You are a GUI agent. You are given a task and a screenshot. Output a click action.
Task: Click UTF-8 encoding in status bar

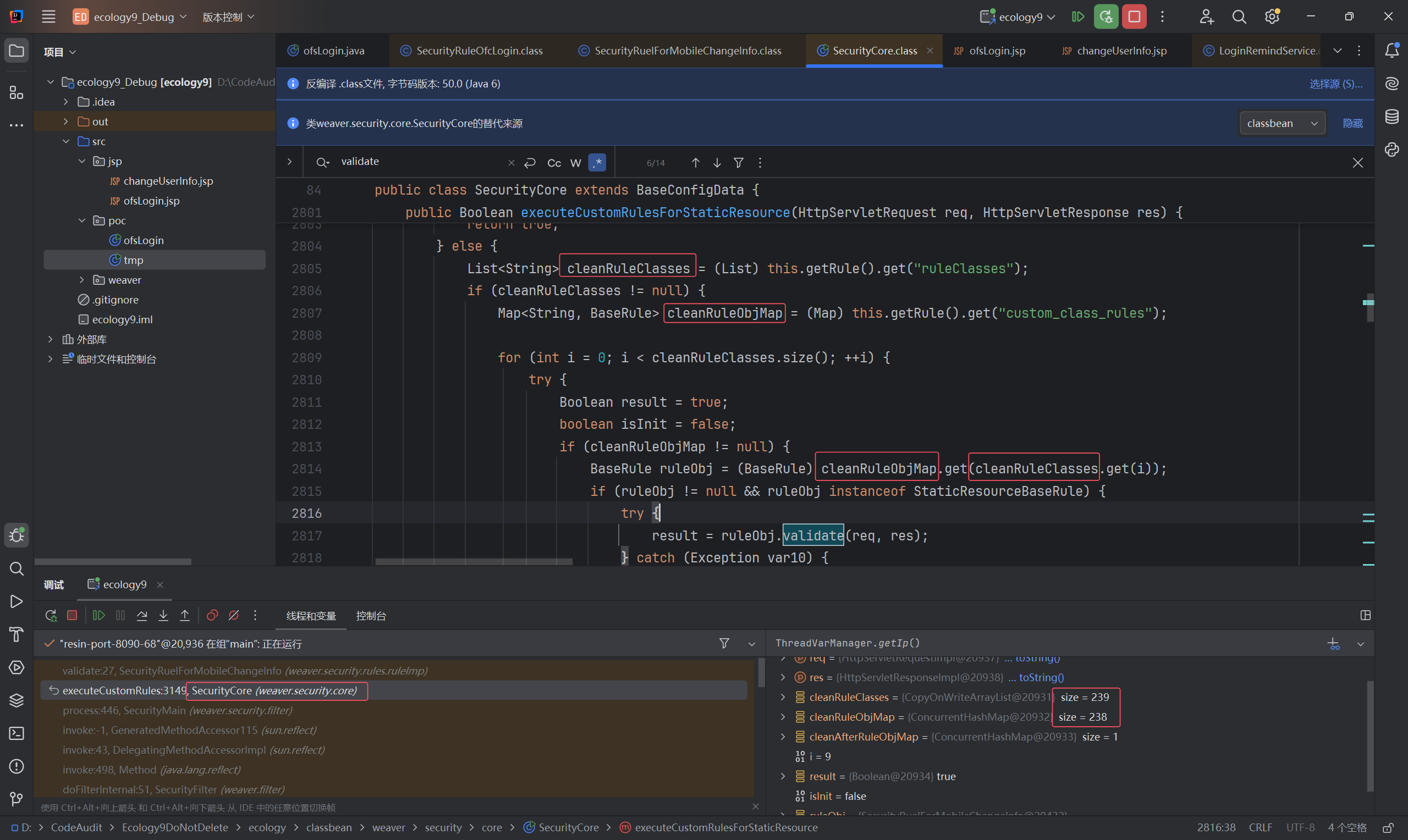coord(1300,827)
